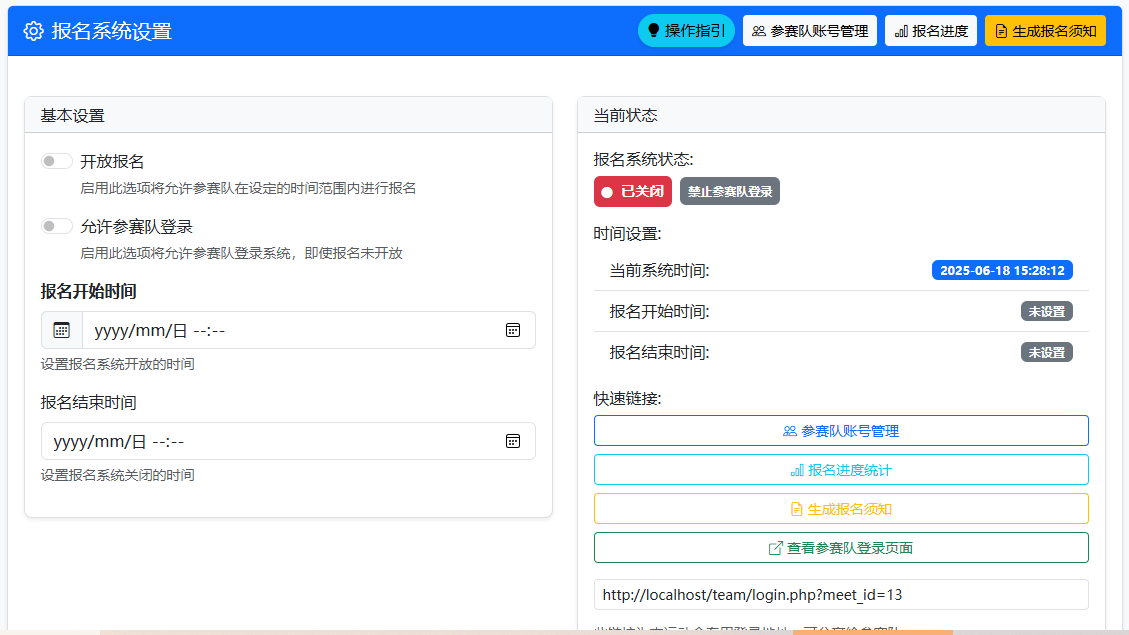This screenshot has width=1129, height=635.
Task: Enable the 允许参赛队登录 toggle switch
Action: pos(57,225)
